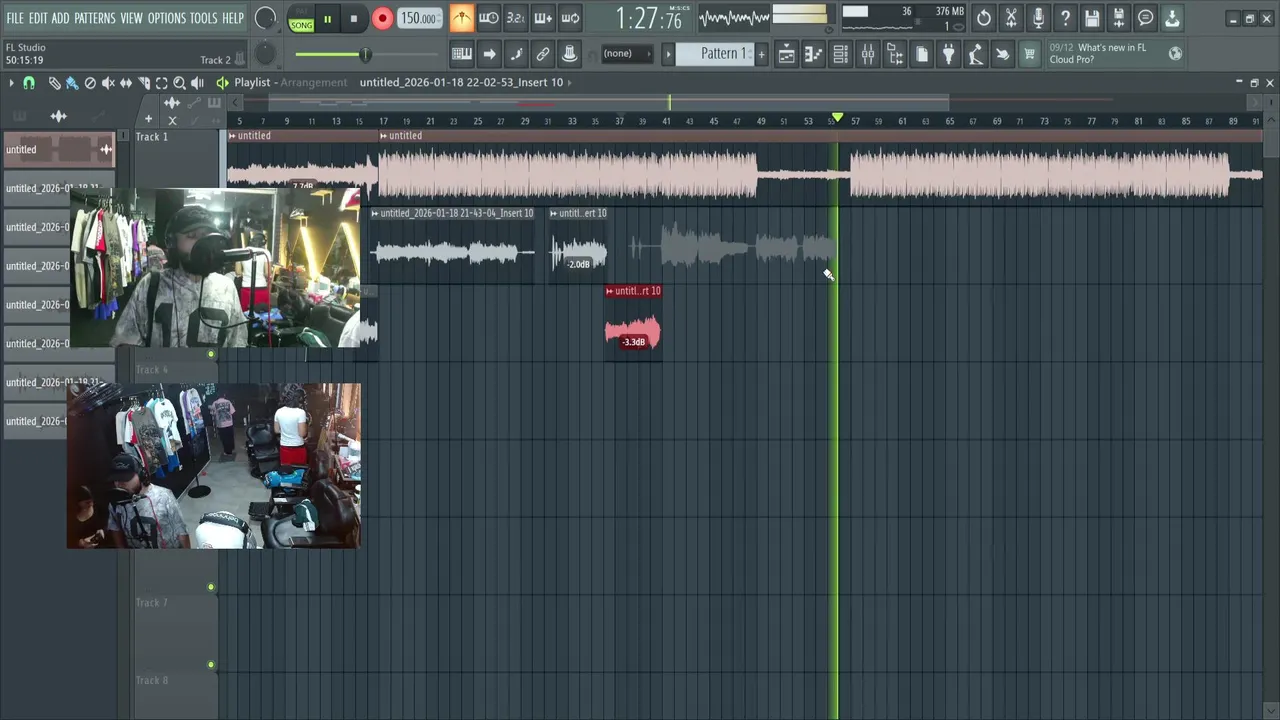Click the master volume knob
Image resolution: width=1280 pixels, height=720 pixels.
[x=265, y=18]
